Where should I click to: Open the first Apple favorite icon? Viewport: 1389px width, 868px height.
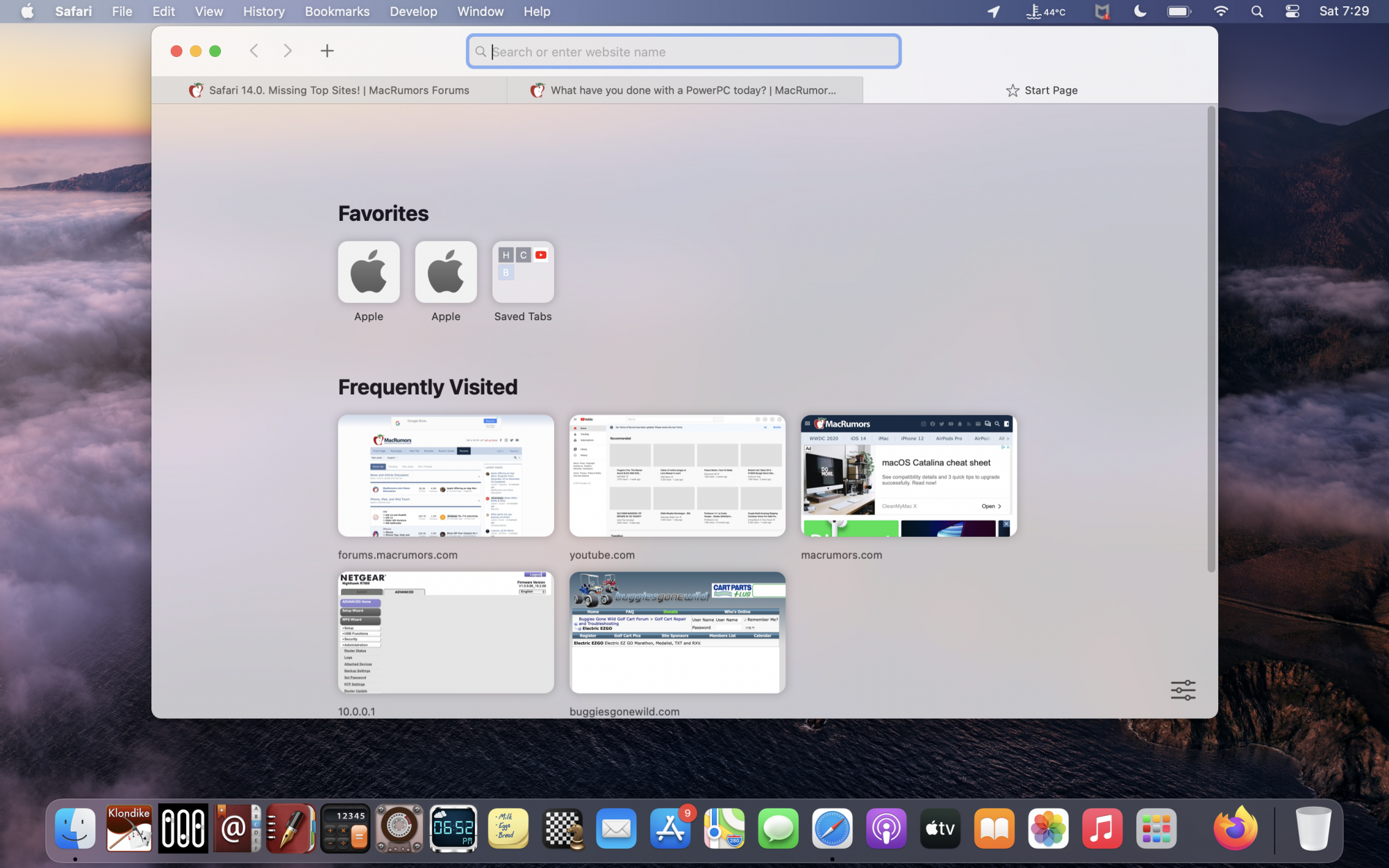[x=369, y=272]
